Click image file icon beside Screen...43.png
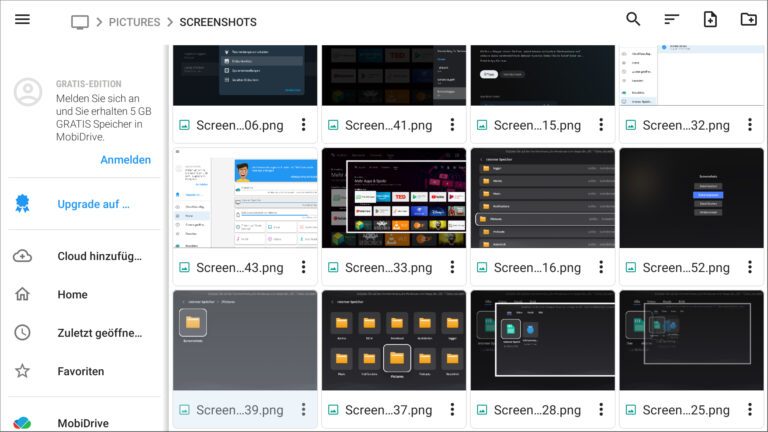Screen dimensions: 768x432 (185, 267)
